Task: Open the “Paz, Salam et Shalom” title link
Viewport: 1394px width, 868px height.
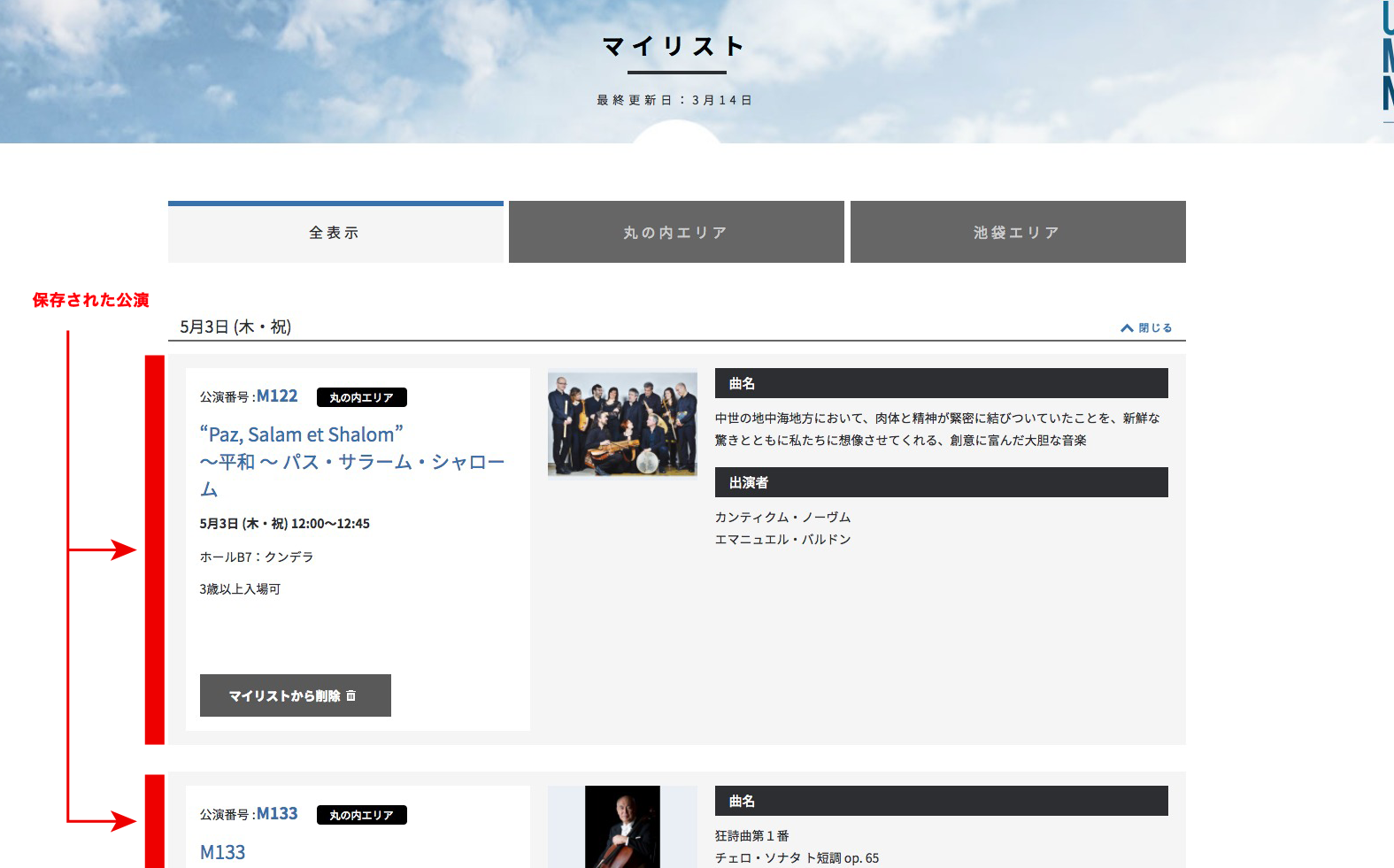Action: (352, 461)
